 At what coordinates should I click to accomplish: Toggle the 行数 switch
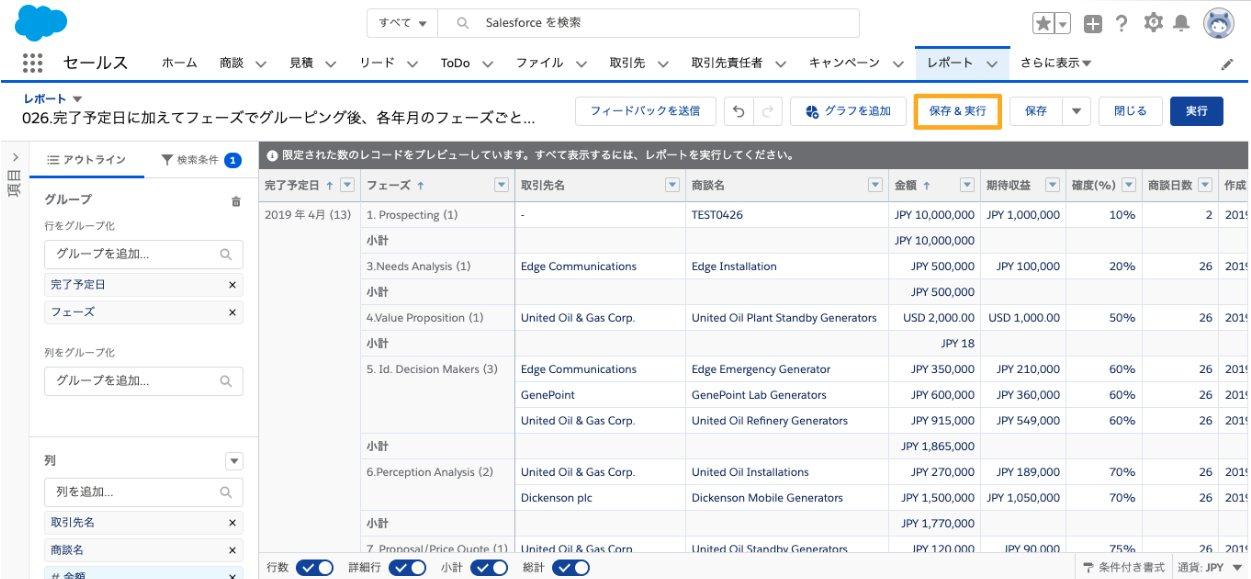pyautogui.click(x=315, y=568)
